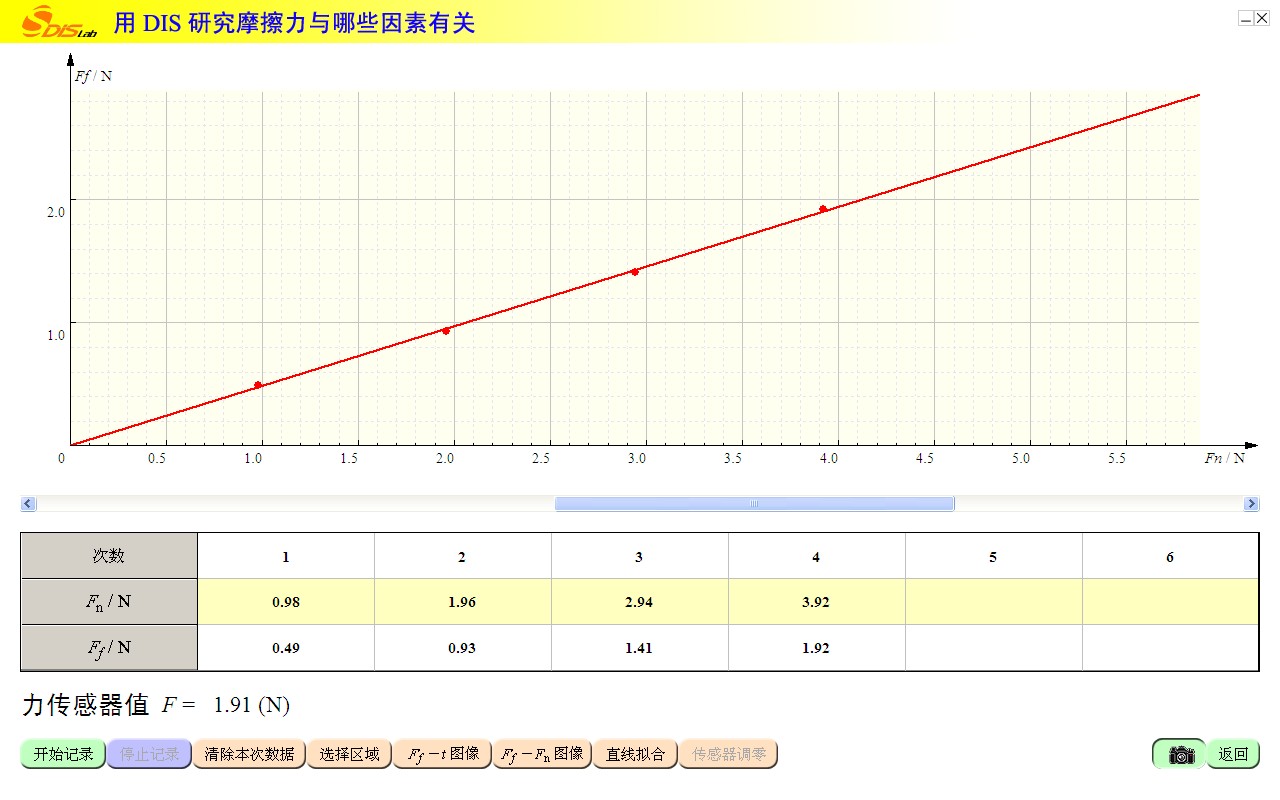Image resolution: width=1280 pixels, height=800 pixels.
Task: Click the plotted data point near Fn 3.92
Action: (823, 209)
